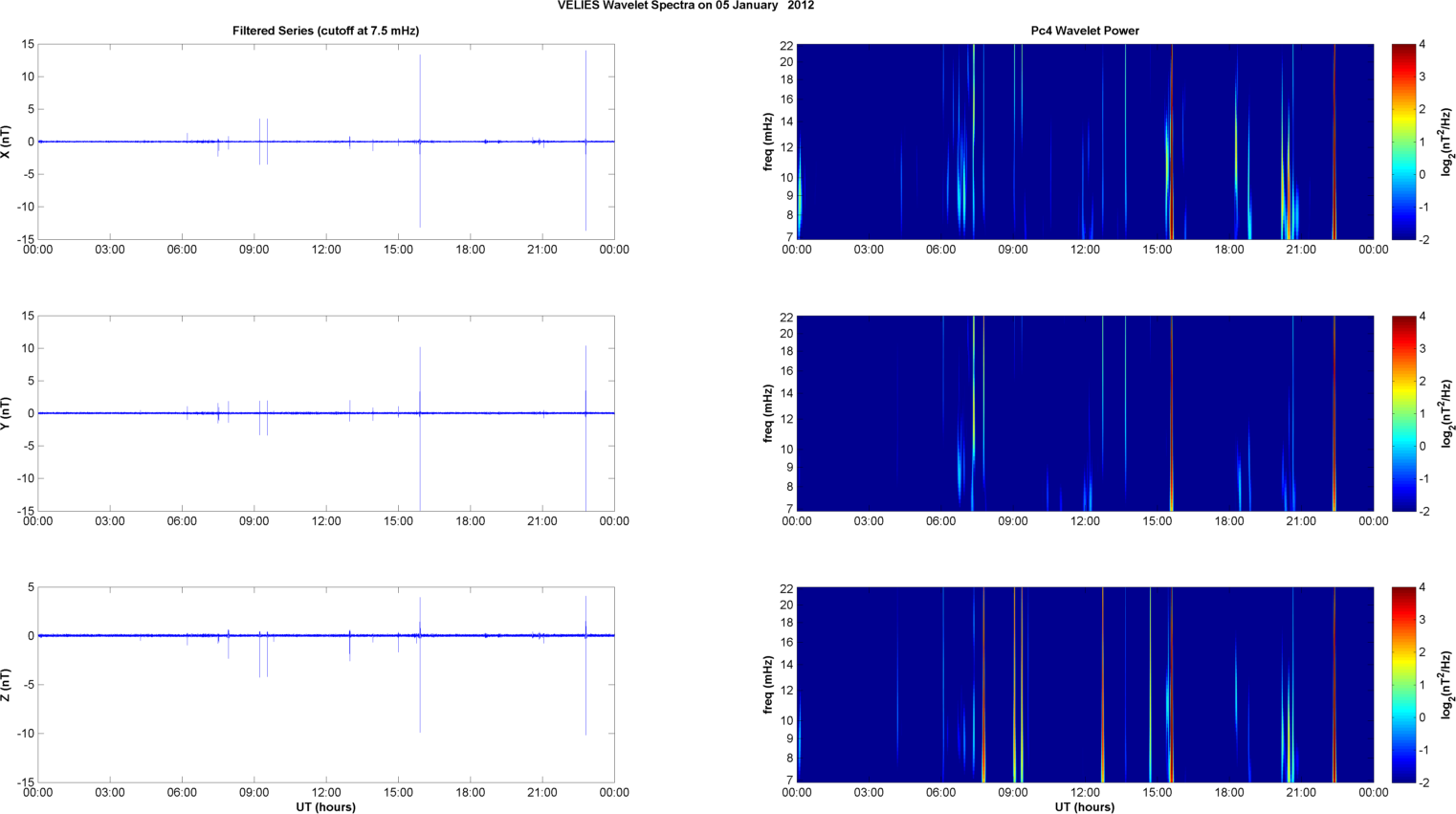Click the red streak near 22:30 in middle wavelet plot

click(1335, 413)
